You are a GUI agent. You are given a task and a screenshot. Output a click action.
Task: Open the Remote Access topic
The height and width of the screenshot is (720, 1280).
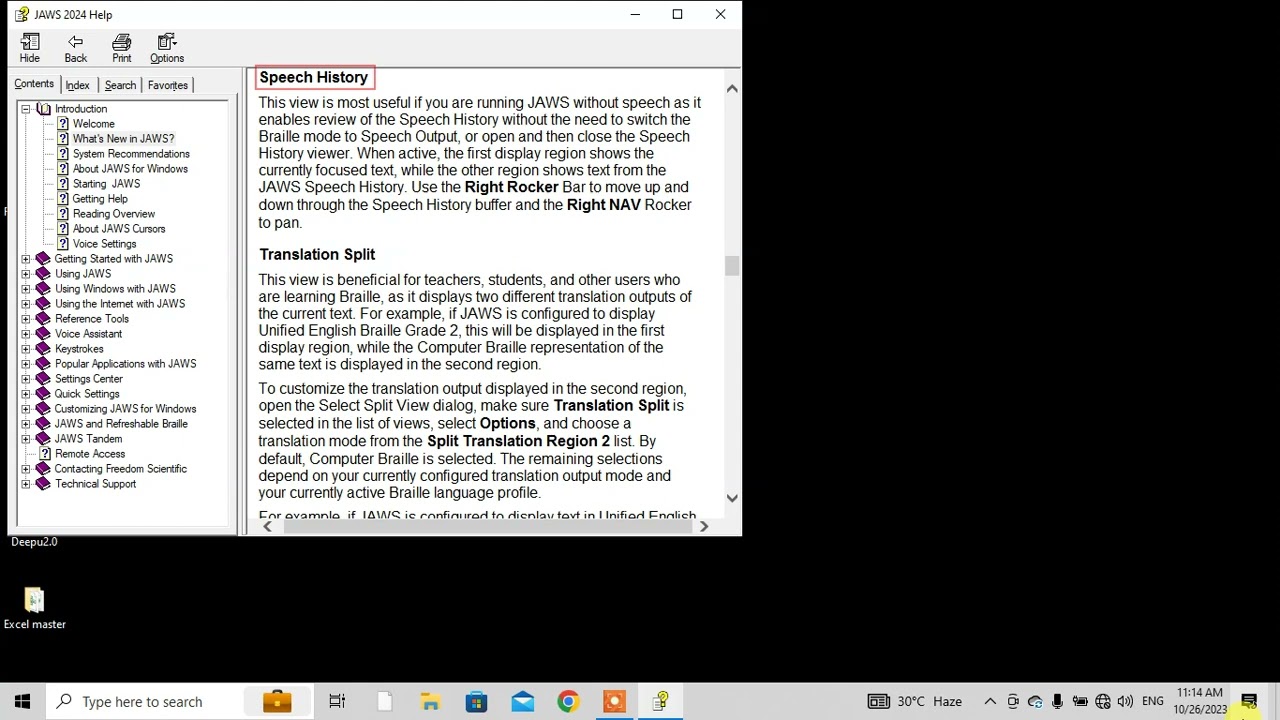click(x=90, y=454)
